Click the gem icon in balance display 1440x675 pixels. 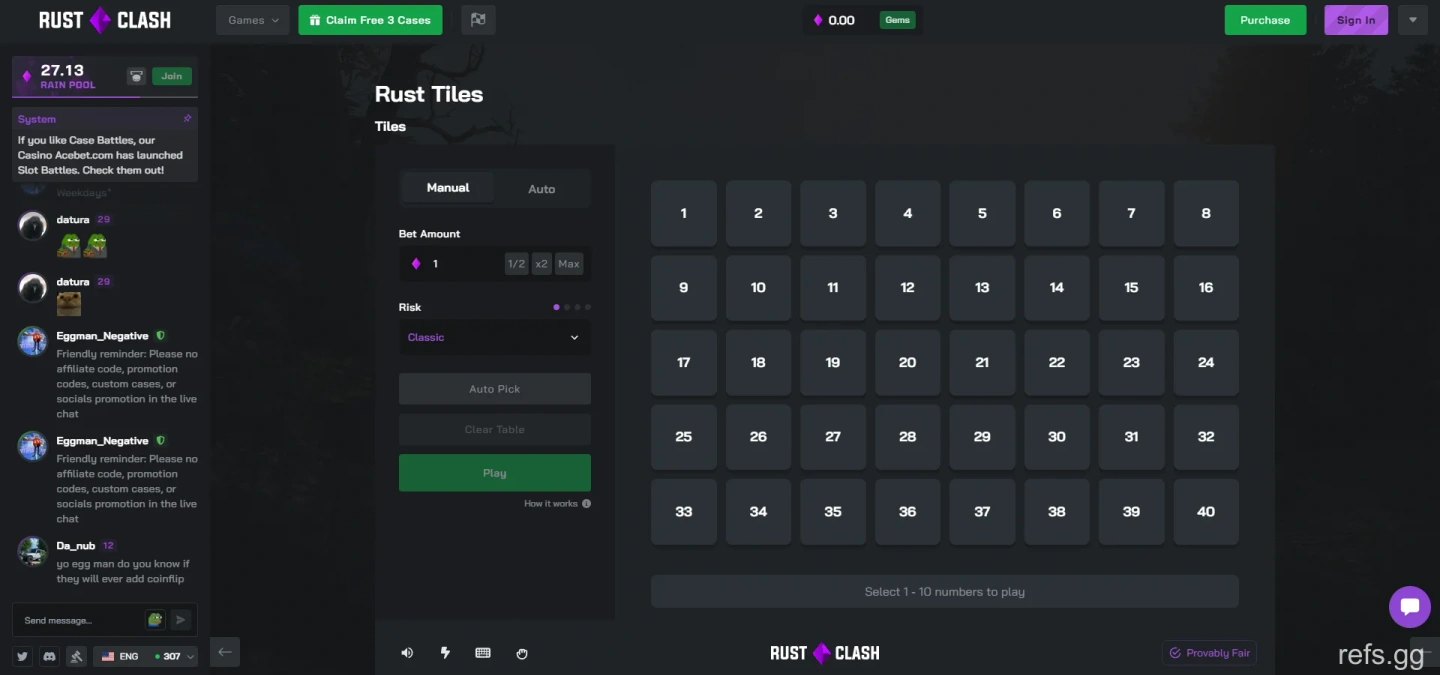818,20
